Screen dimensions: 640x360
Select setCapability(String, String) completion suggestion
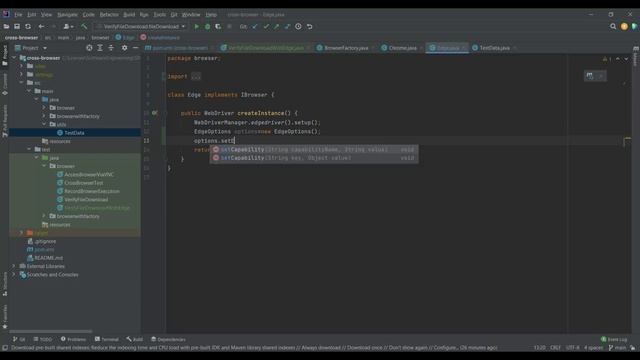pos(314,149)
